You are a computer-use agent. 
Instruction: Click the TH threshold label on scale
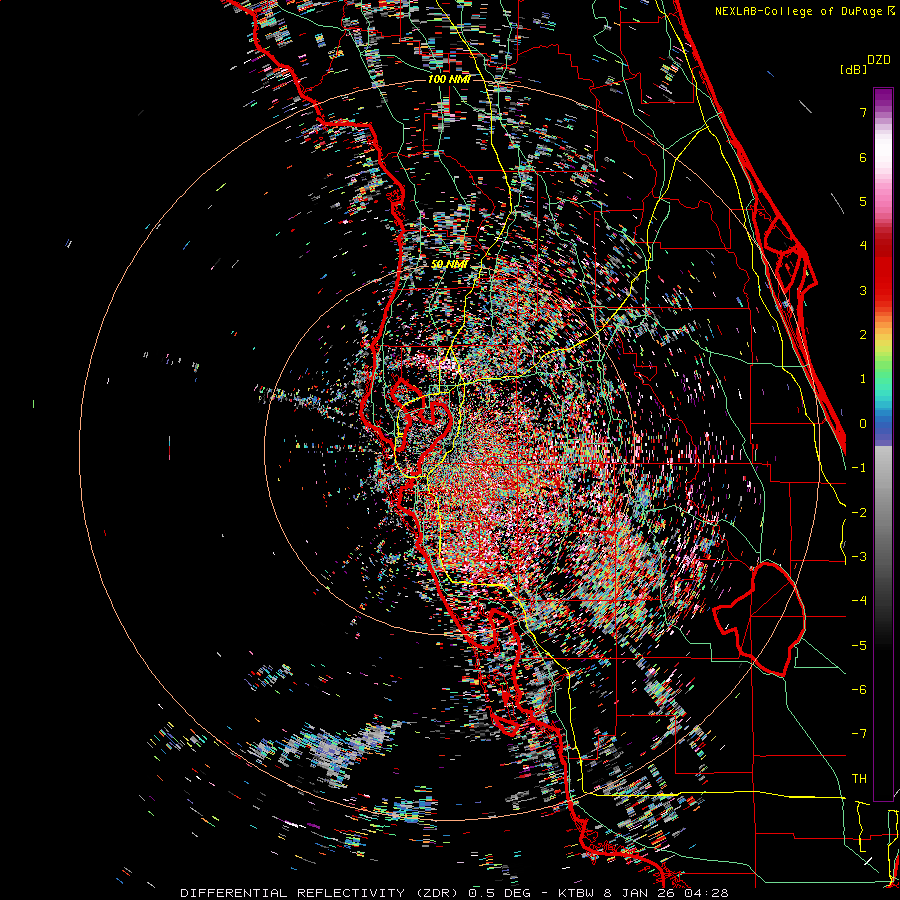[859, 778]
